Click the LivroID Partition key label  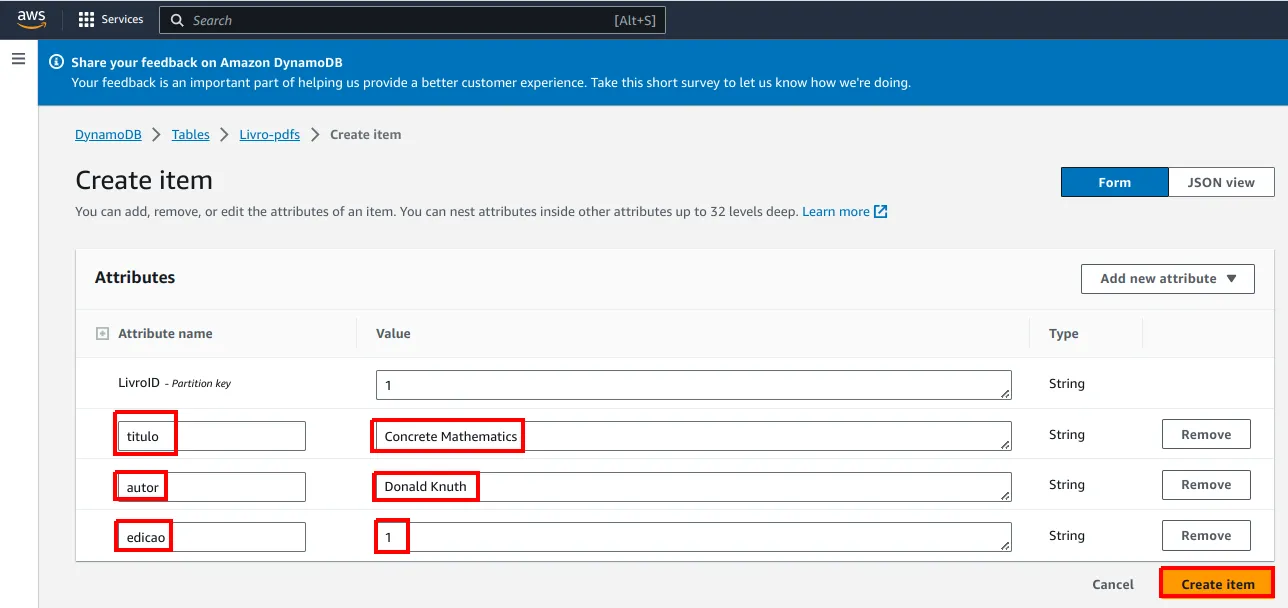point(174,383)
